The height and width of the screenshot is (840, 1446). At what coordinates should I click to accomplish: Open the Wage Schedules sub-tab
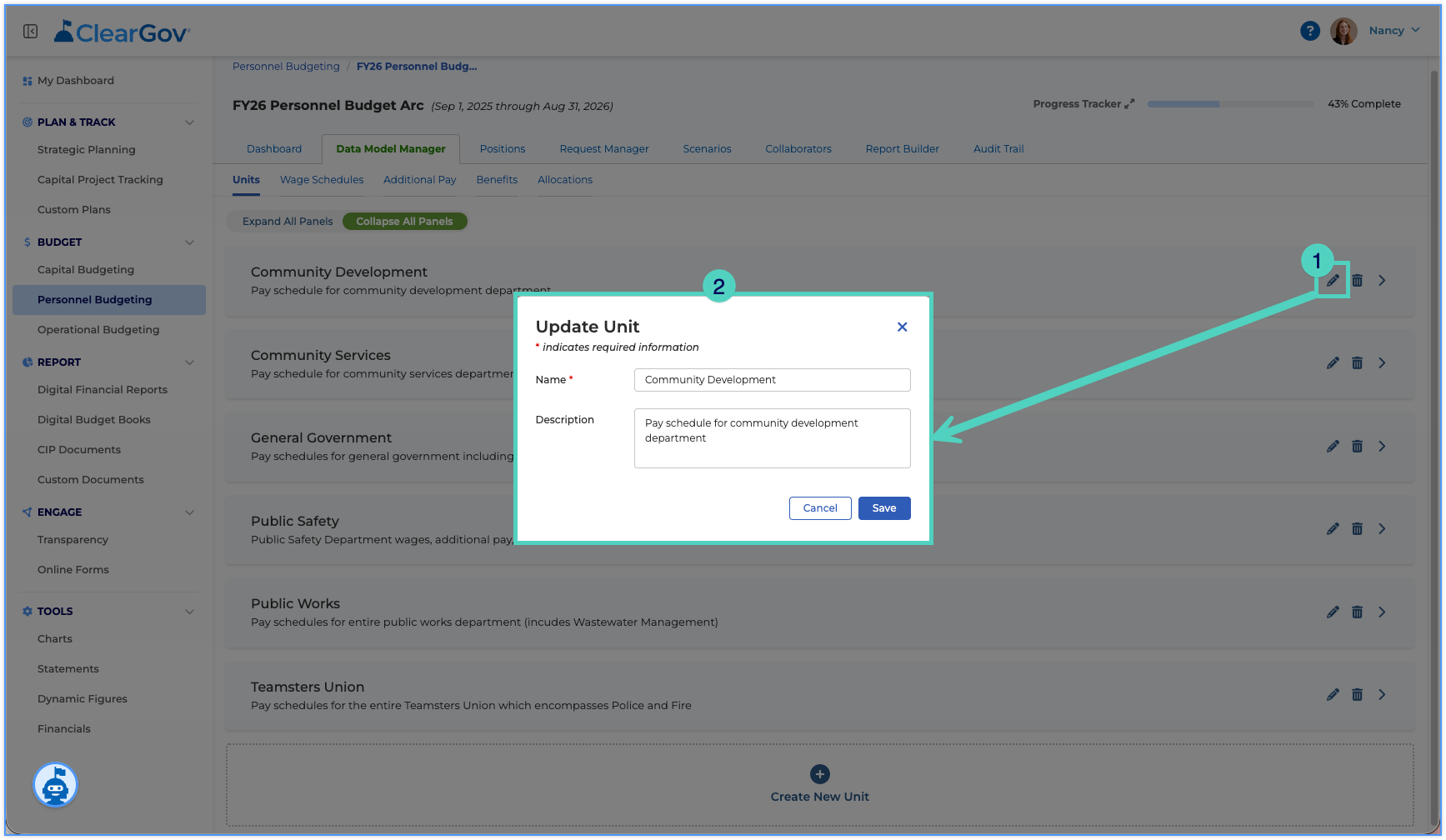322,180
